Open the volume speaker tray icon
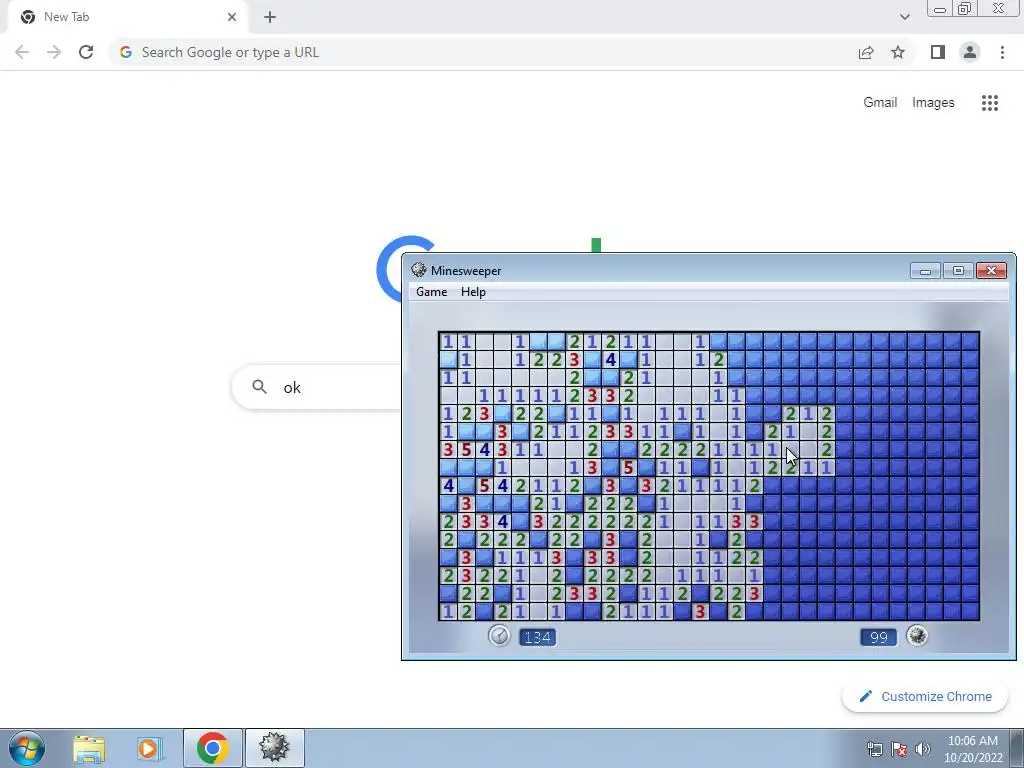 tap(923, 749)
